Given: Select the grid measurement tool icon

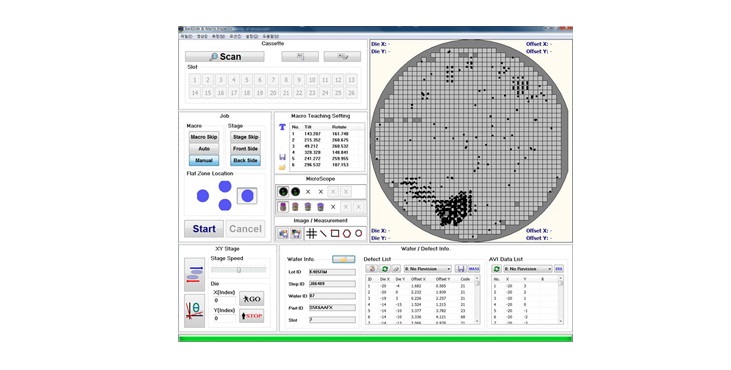Looking at the screenshot, I should [311, 233].
